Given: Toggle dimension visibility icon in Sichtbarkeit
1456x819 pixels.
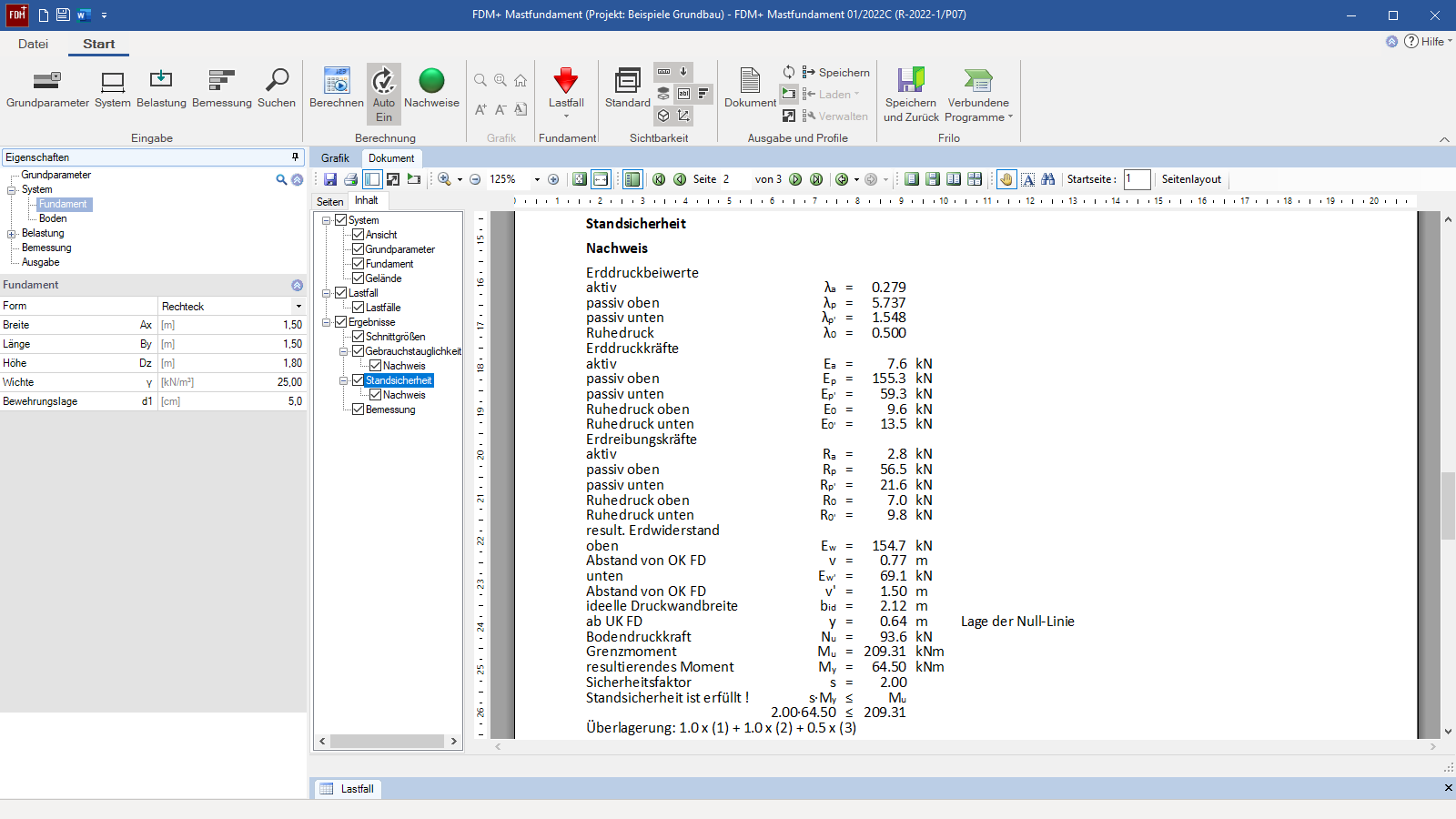Looking at the screenshot, I should pos(664,72).
